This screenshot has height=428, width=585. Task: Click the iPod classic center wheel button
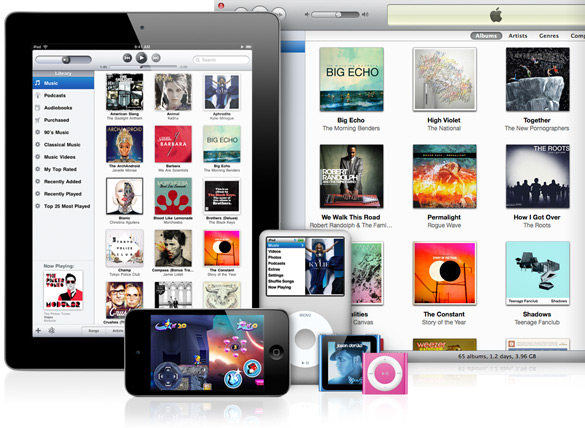pyautogui.click(x=305, y=338)
